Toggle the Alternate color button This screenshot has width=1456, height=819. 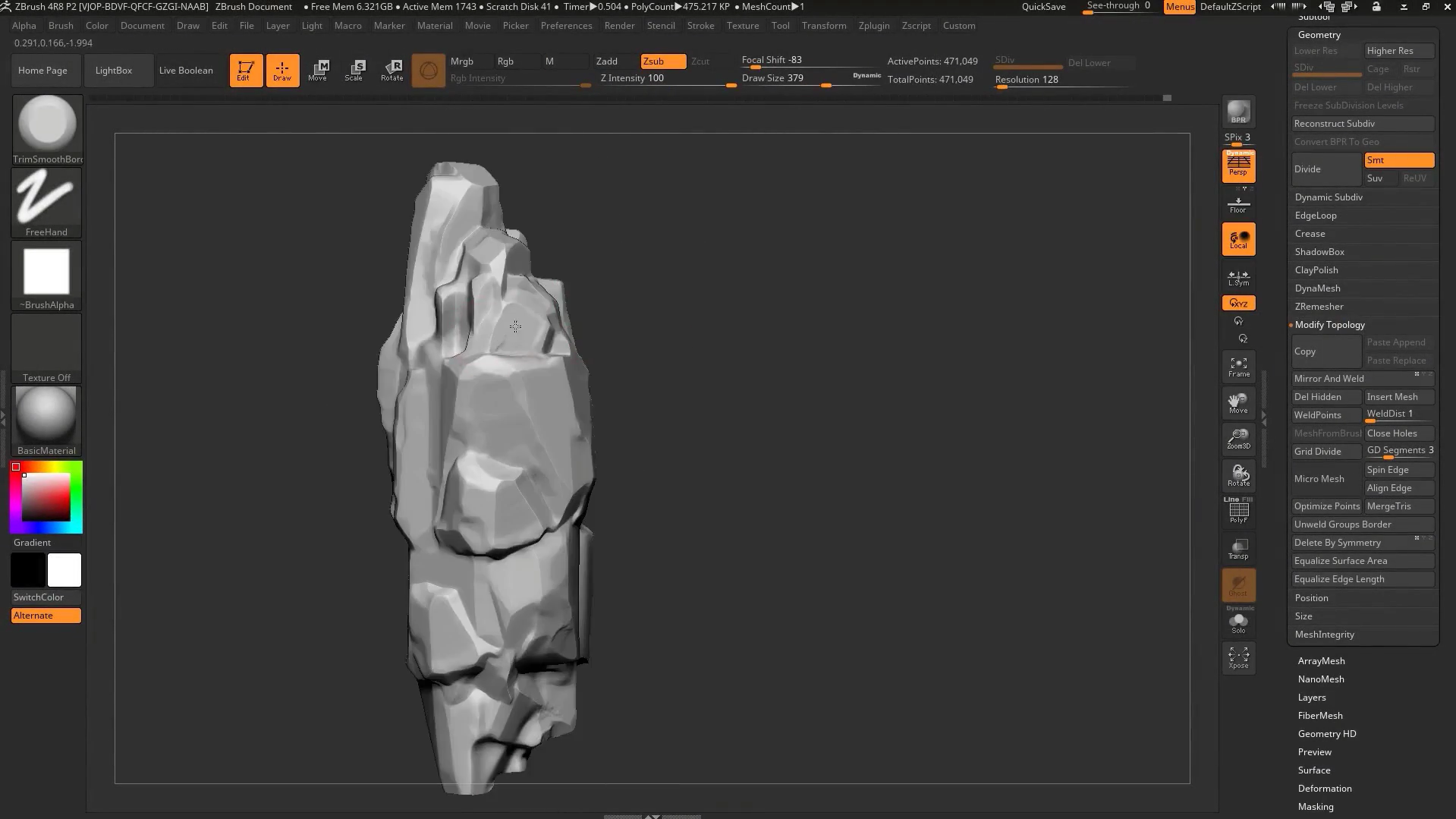coord(46,616)
